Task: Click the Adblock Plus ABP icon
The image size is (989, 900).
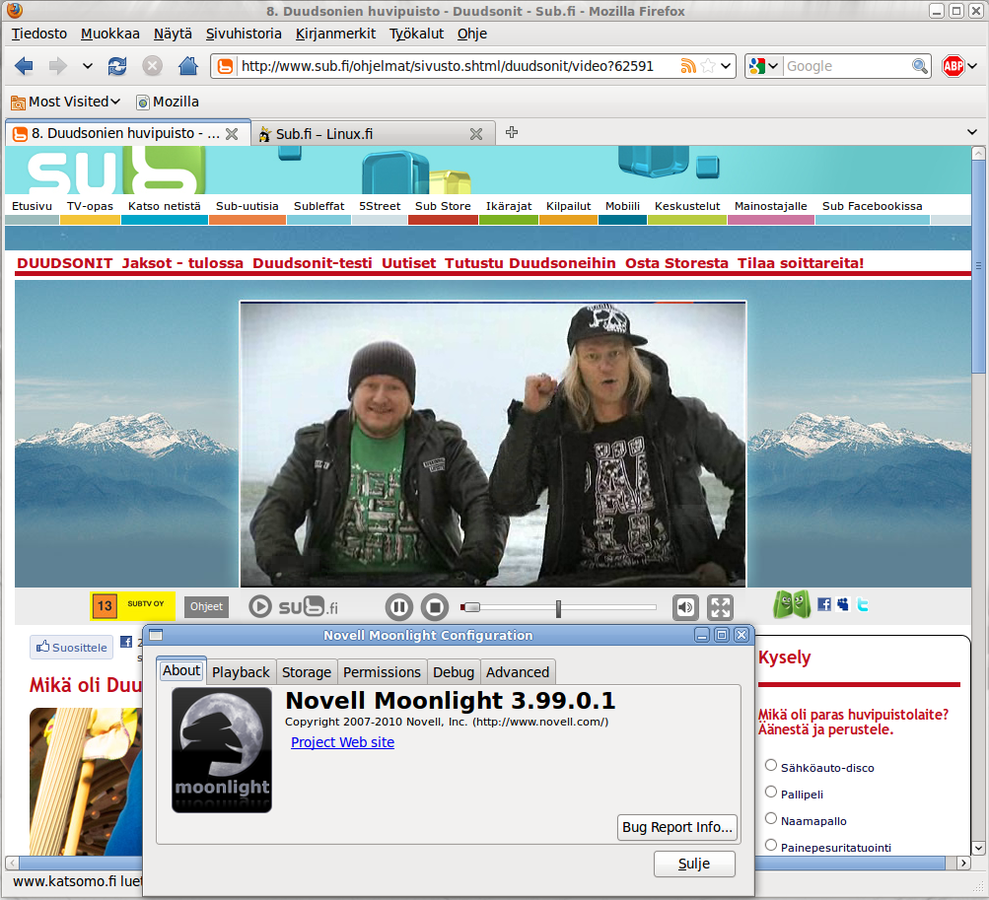Action: [x=953, y=66]
